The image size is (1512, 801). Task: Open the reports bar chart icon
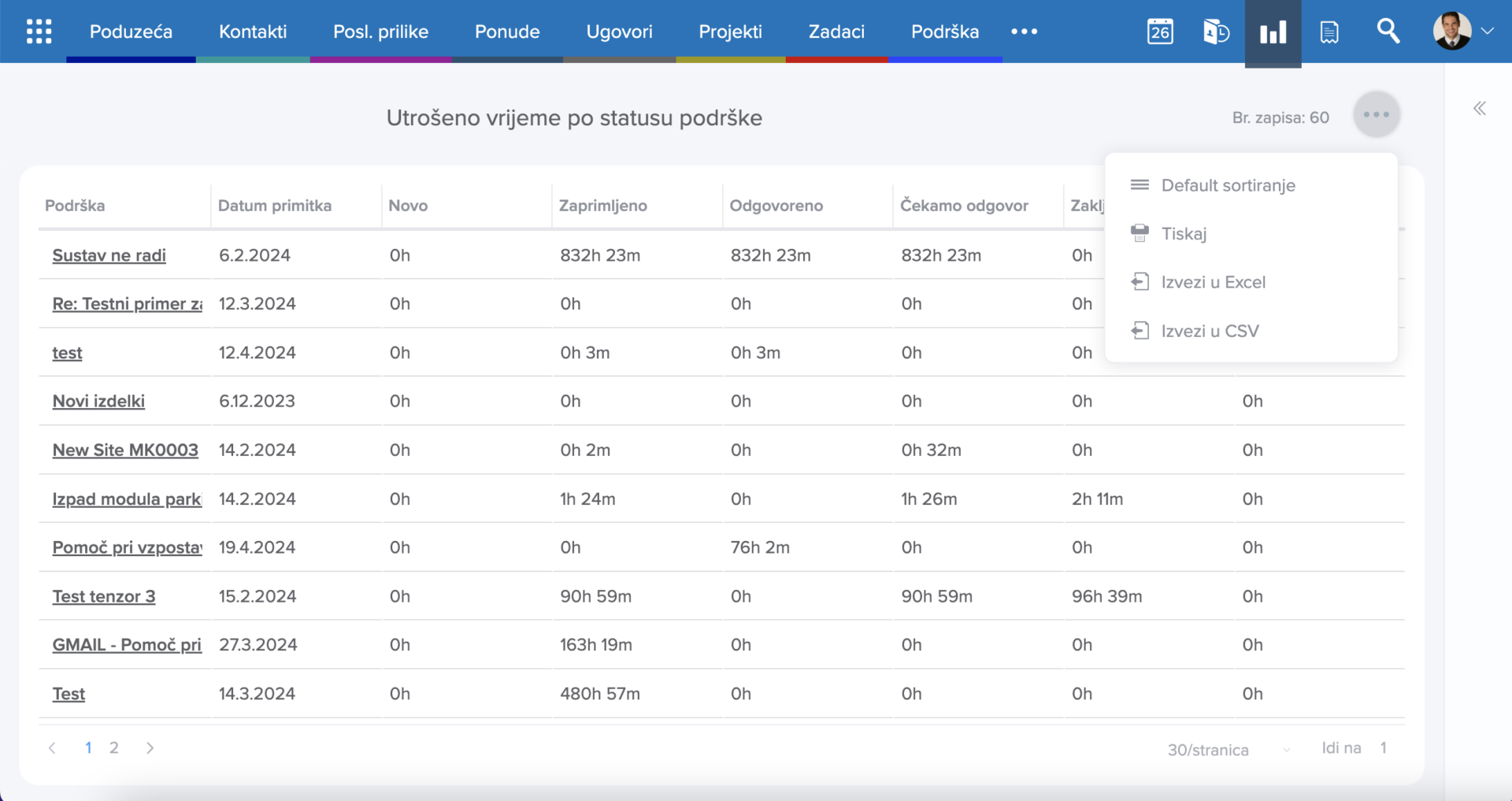click(1273, 32)
